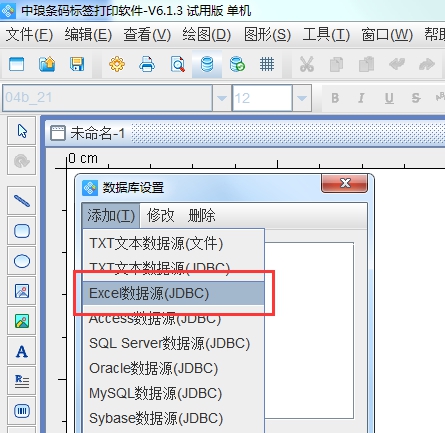The height and width of the screenshot is (433, 445).
Task: Create a new label document
Action: (x=17, y=64)
